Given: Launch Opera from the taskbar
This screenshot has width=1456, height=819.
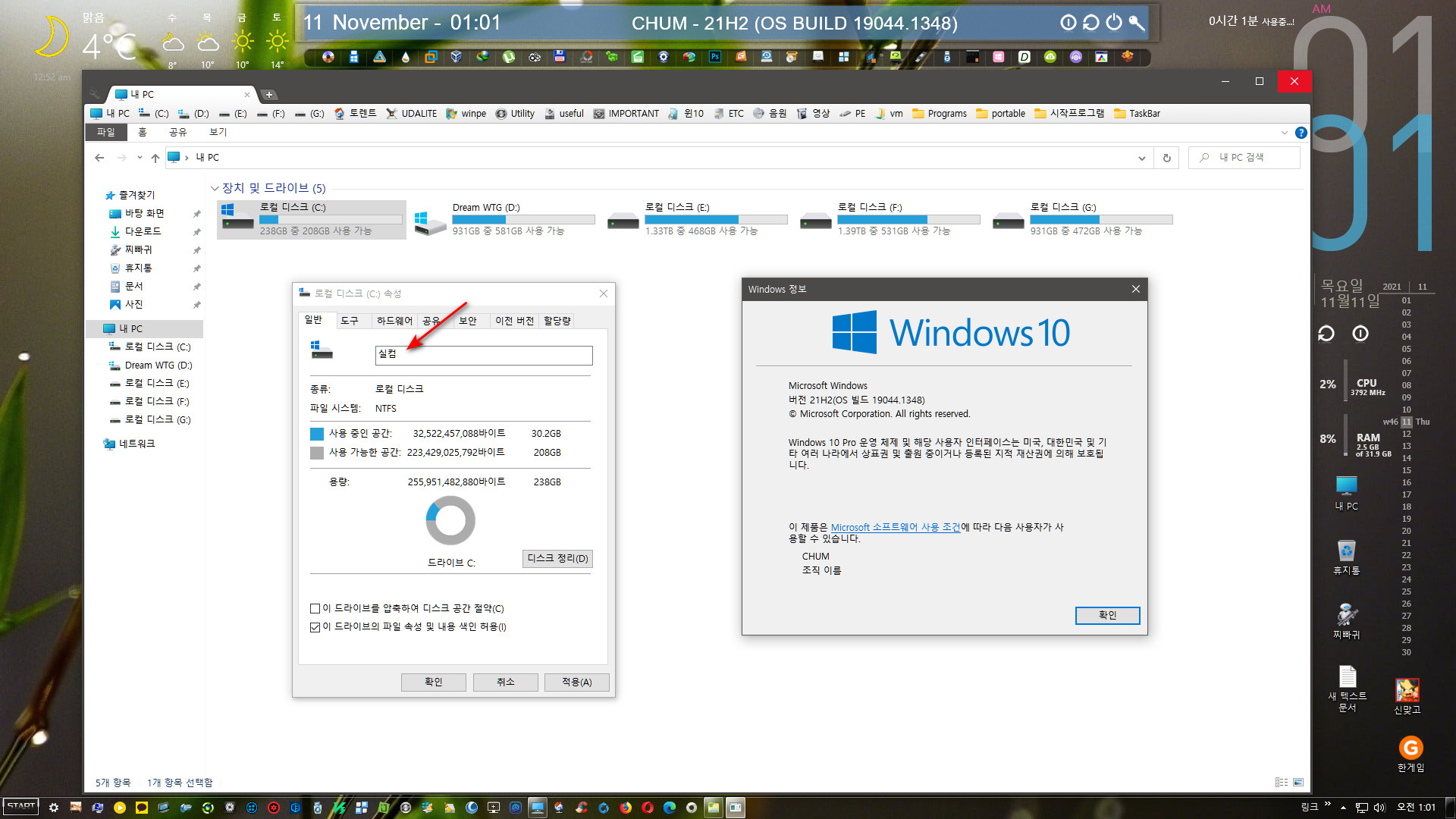Looking at the screenshot, I should (647, 808).
